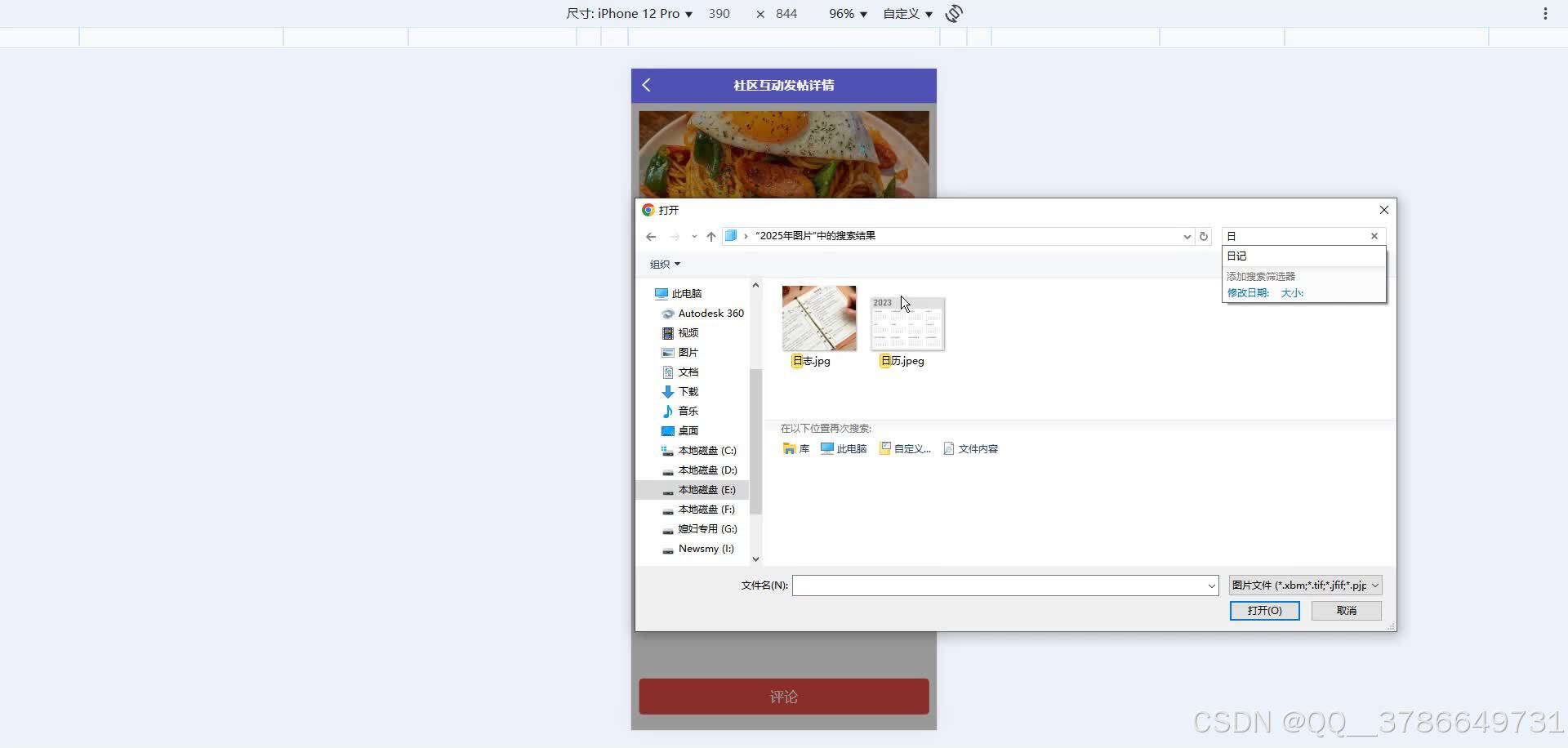Click the up-to-parent-folder arrow
Viewport: 1568px width, 748px height.
click(x=710, y=236)
